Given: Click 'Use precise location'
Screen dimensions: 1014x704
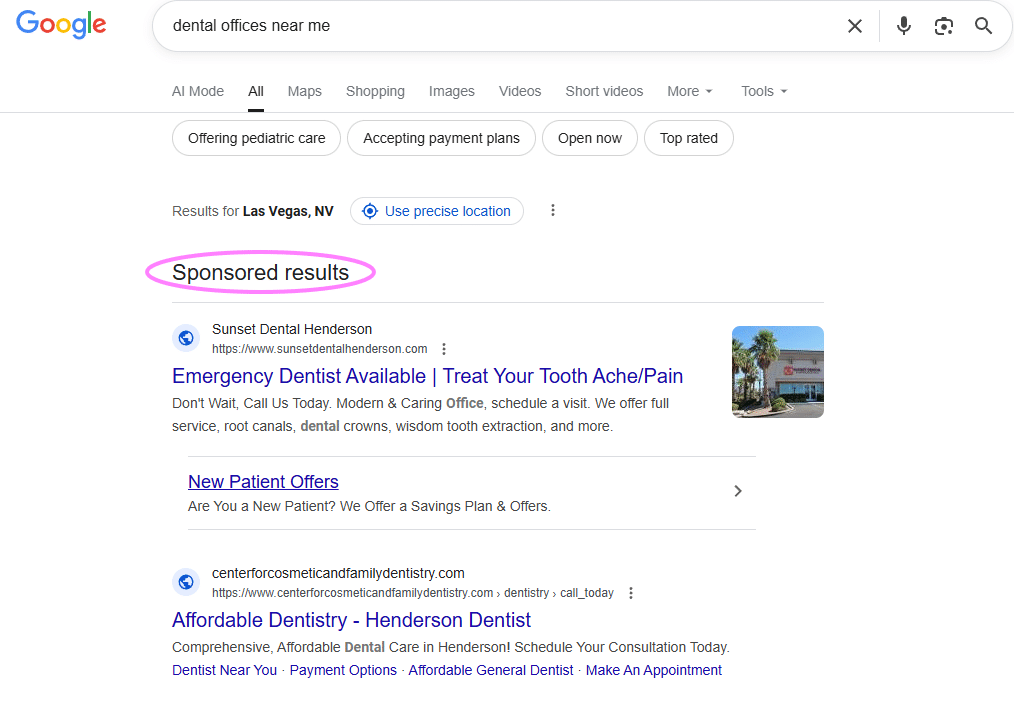Looking at the screenshot, I should click(x=436, y=211).
